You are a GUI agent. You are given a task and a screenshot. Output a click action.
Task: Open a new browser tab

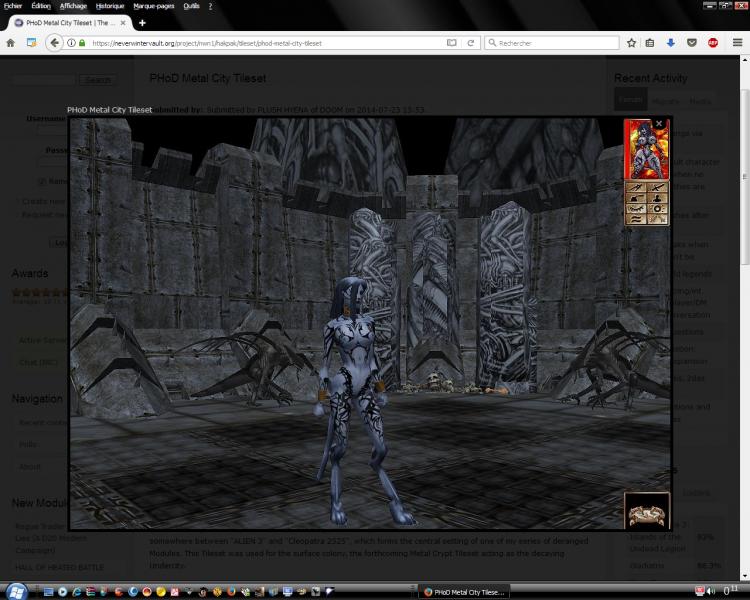pos(142,23)
